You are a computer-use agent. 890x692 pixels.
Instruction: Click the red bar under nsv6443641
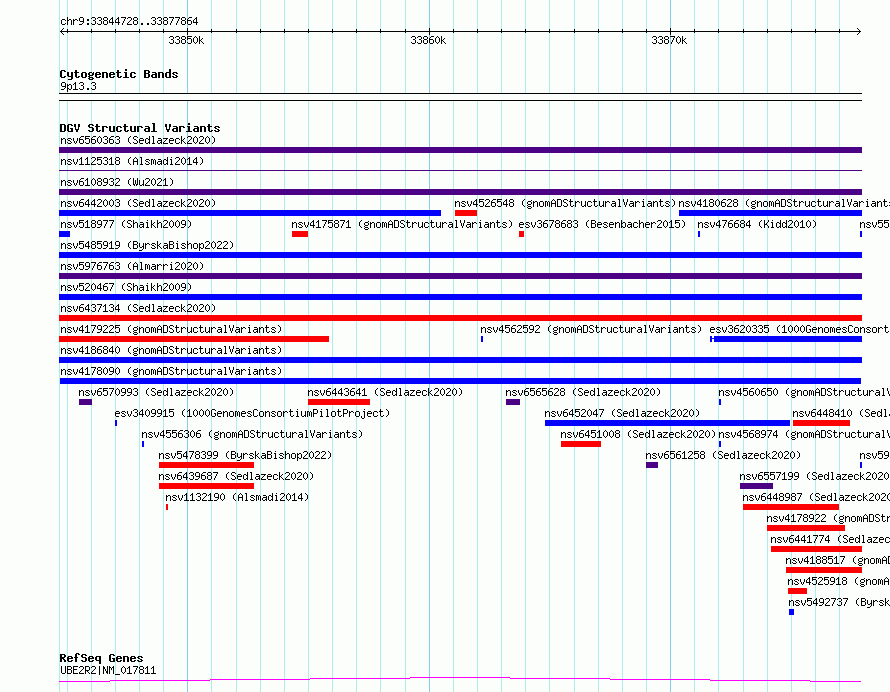tap(339, 402)
